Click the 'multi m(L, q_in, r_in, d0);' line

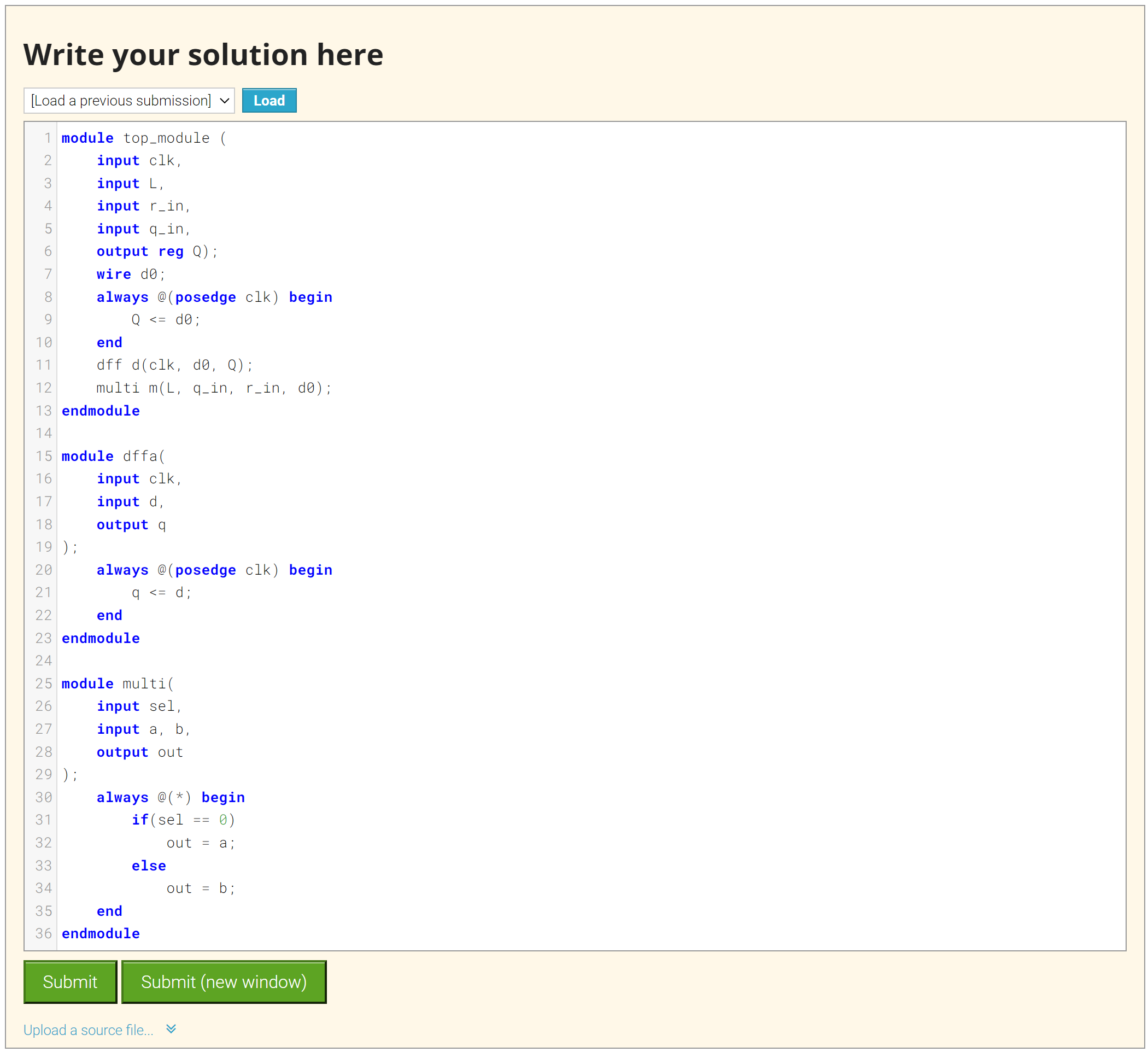point(214,388)
